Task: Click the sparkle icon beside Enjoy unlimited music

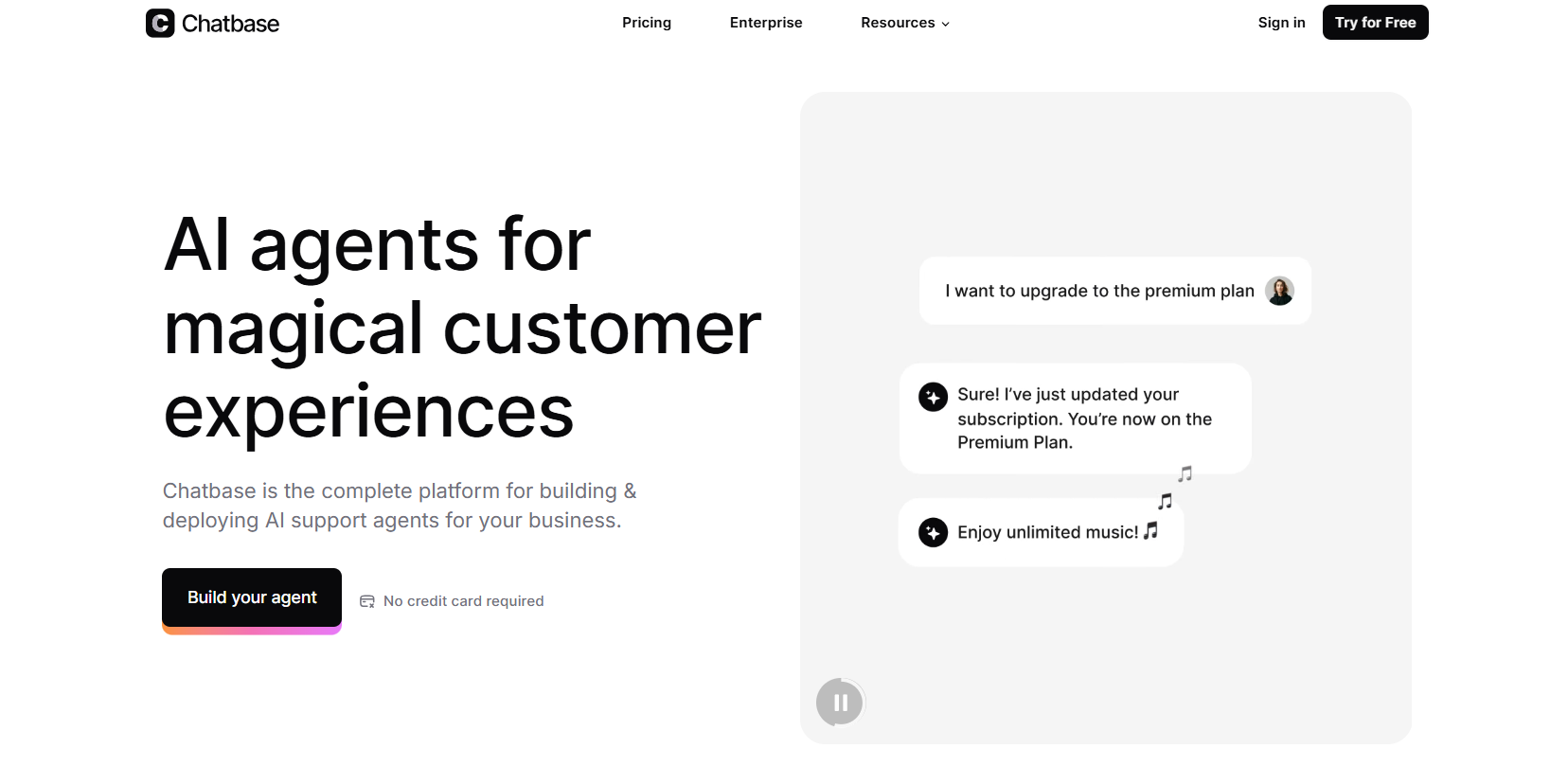Action: pyautogui.click(x=933, y=533)
